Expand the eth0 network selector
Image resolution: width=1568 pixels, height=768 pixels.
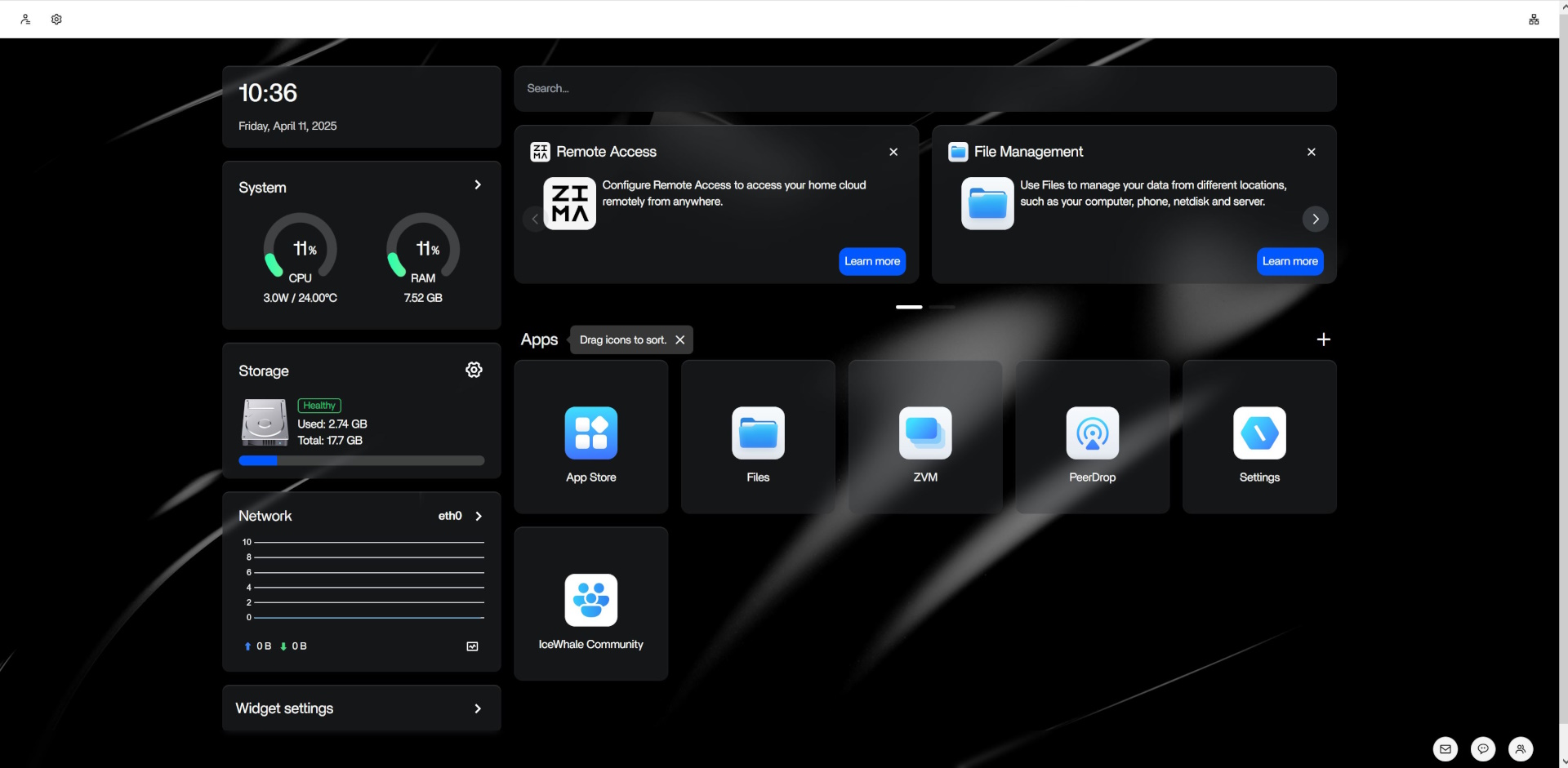point(479,516)
